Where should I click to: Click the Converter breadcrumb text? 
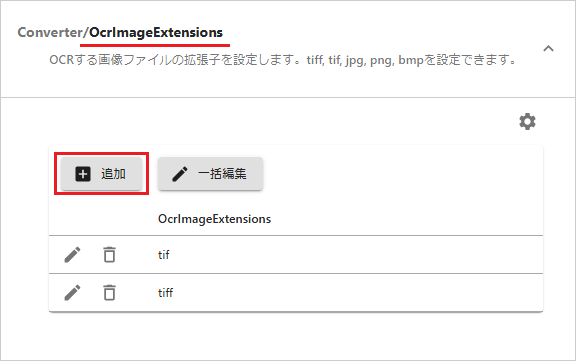(50, 32)
